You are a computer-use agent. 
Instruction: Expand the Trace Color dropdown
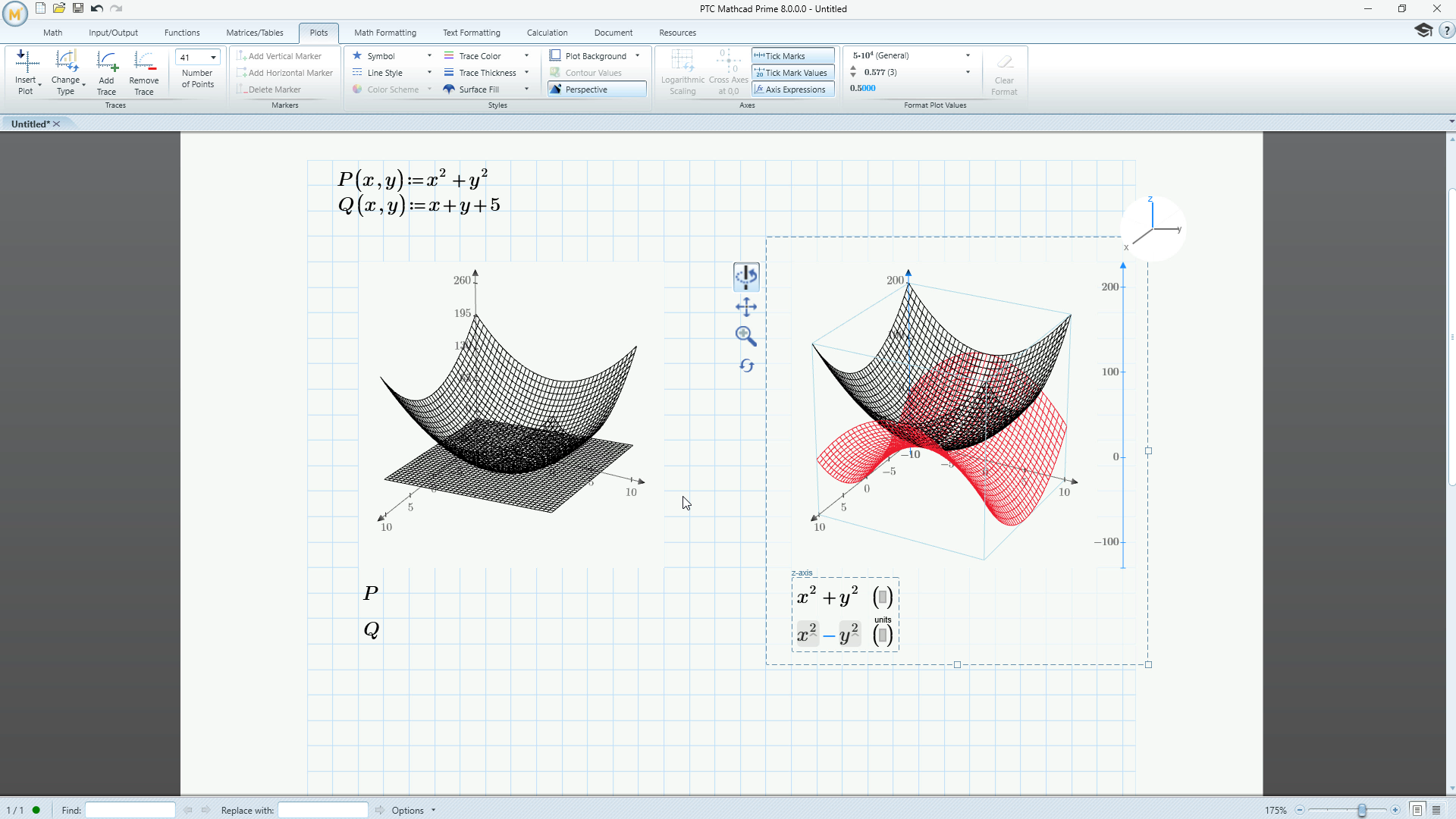(x=526, y=56)
